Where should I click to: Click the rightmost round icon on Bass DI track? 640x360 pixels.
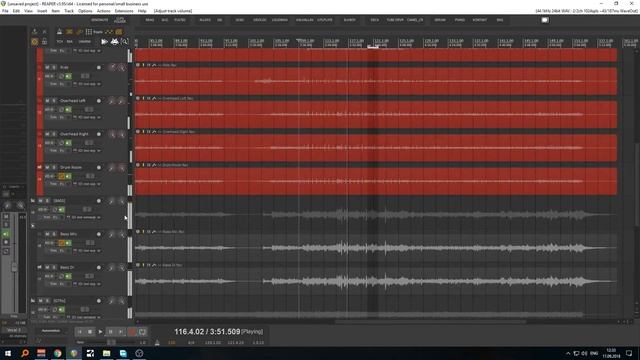tap(122, 268)
